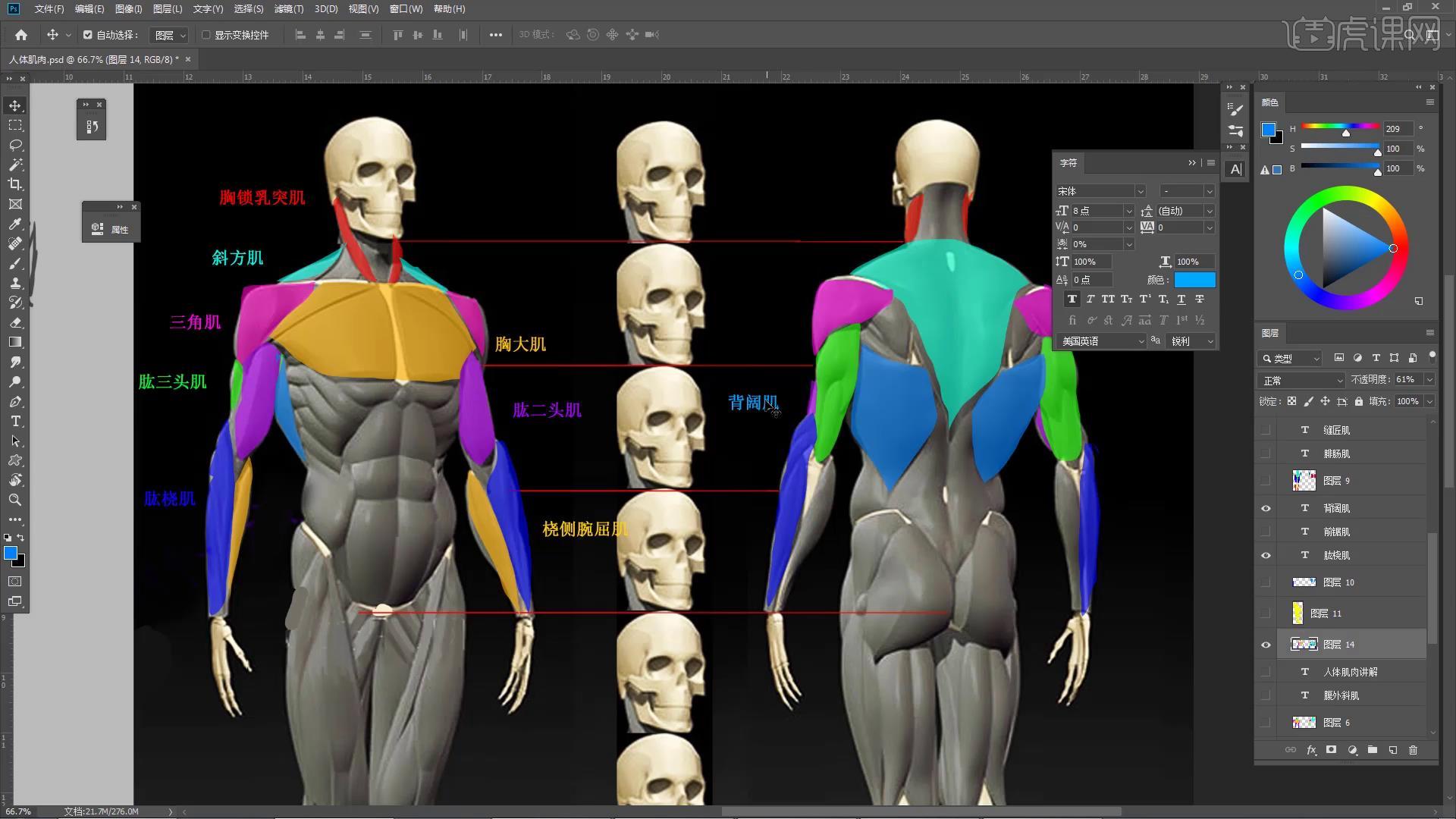Open the 属性 properties panel button
The width and height of the screenshot is (1456, 819).
point(111,229)
